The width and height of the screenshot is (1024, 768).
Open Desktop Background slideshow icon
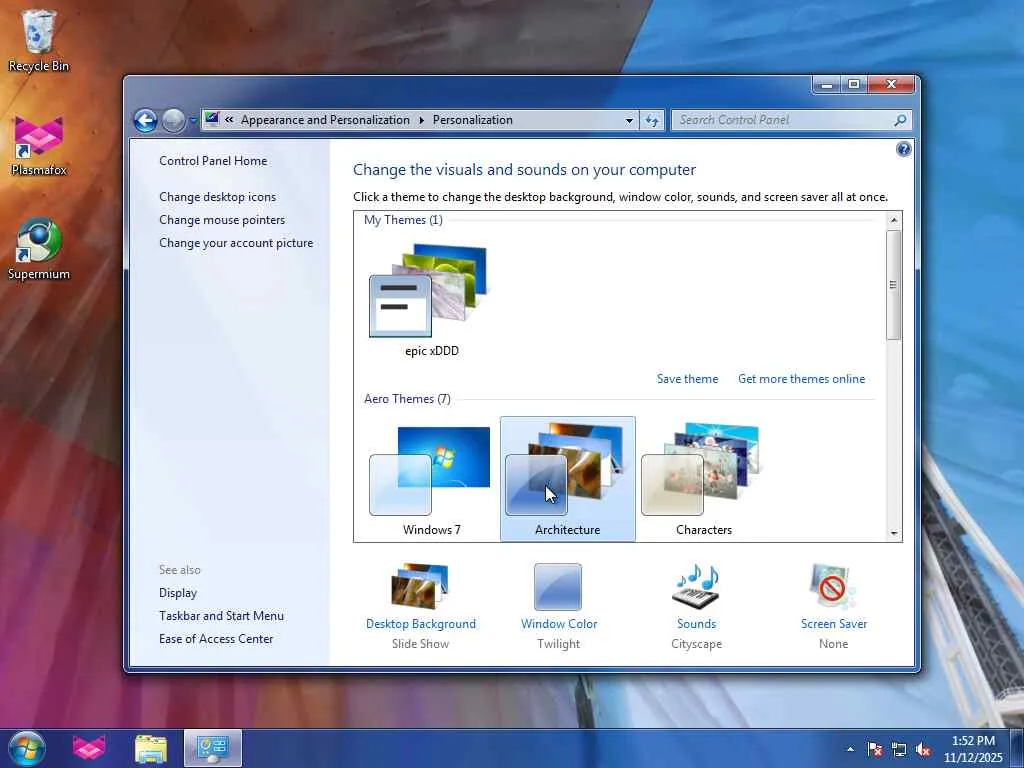[x=420, y=586]
